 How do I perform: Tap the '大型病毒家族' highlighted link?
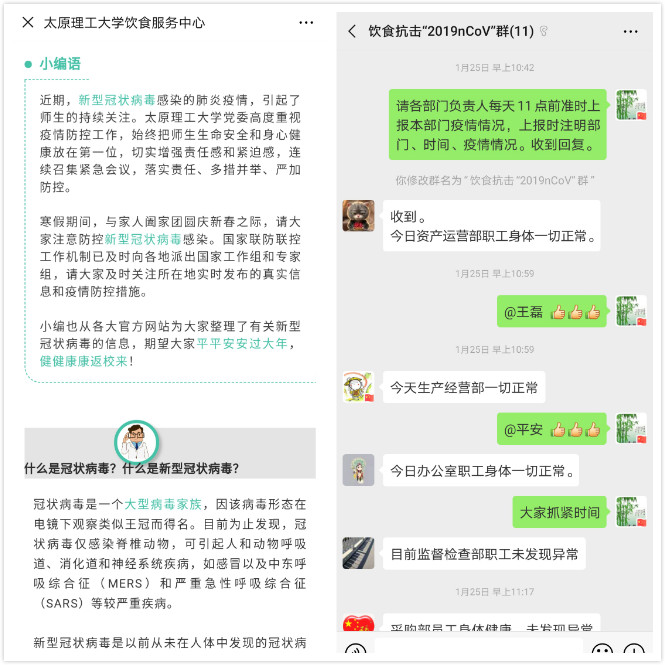(x=162, y=504)
